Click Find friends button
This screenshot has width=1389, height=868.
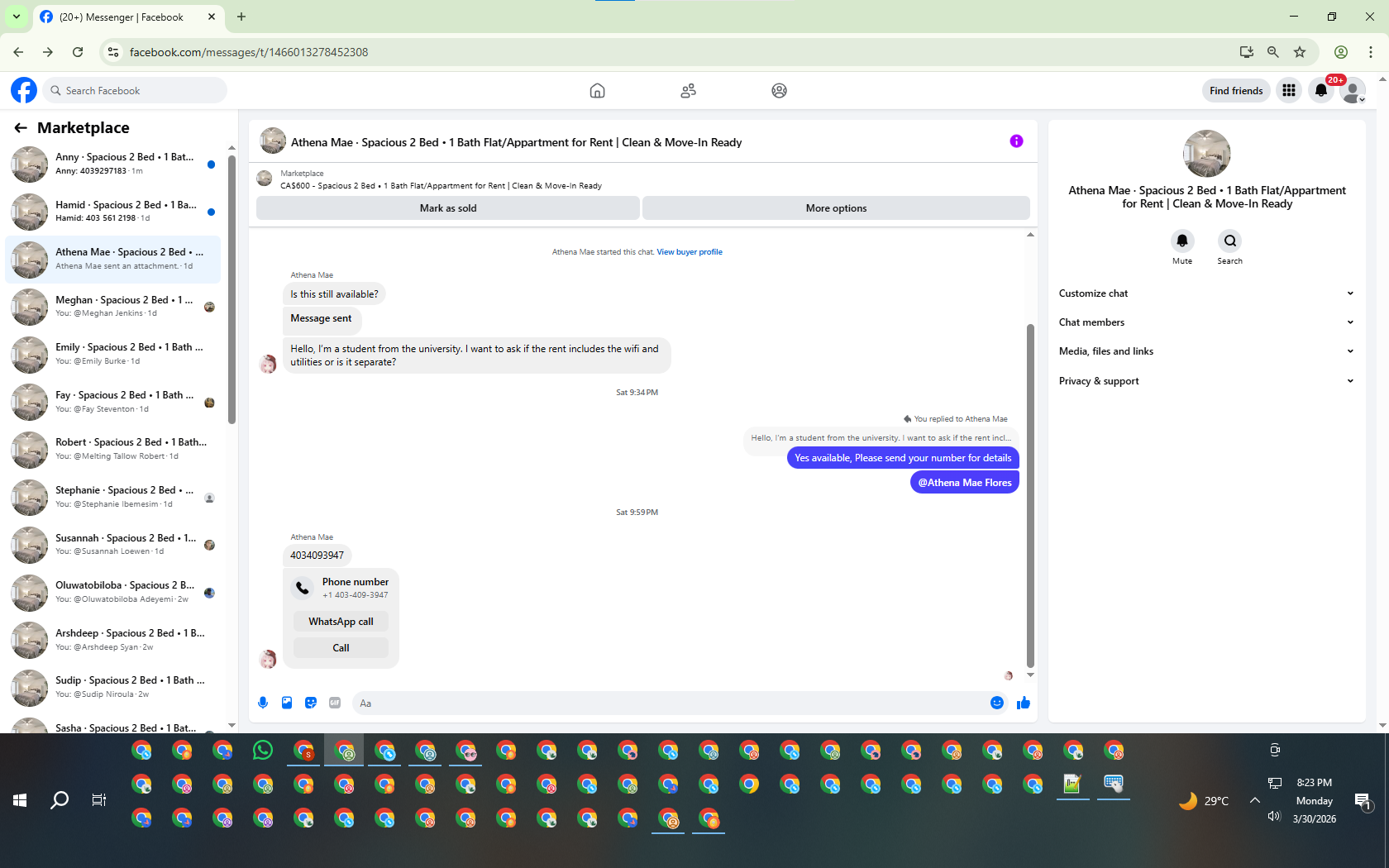tap(1236, 91)
